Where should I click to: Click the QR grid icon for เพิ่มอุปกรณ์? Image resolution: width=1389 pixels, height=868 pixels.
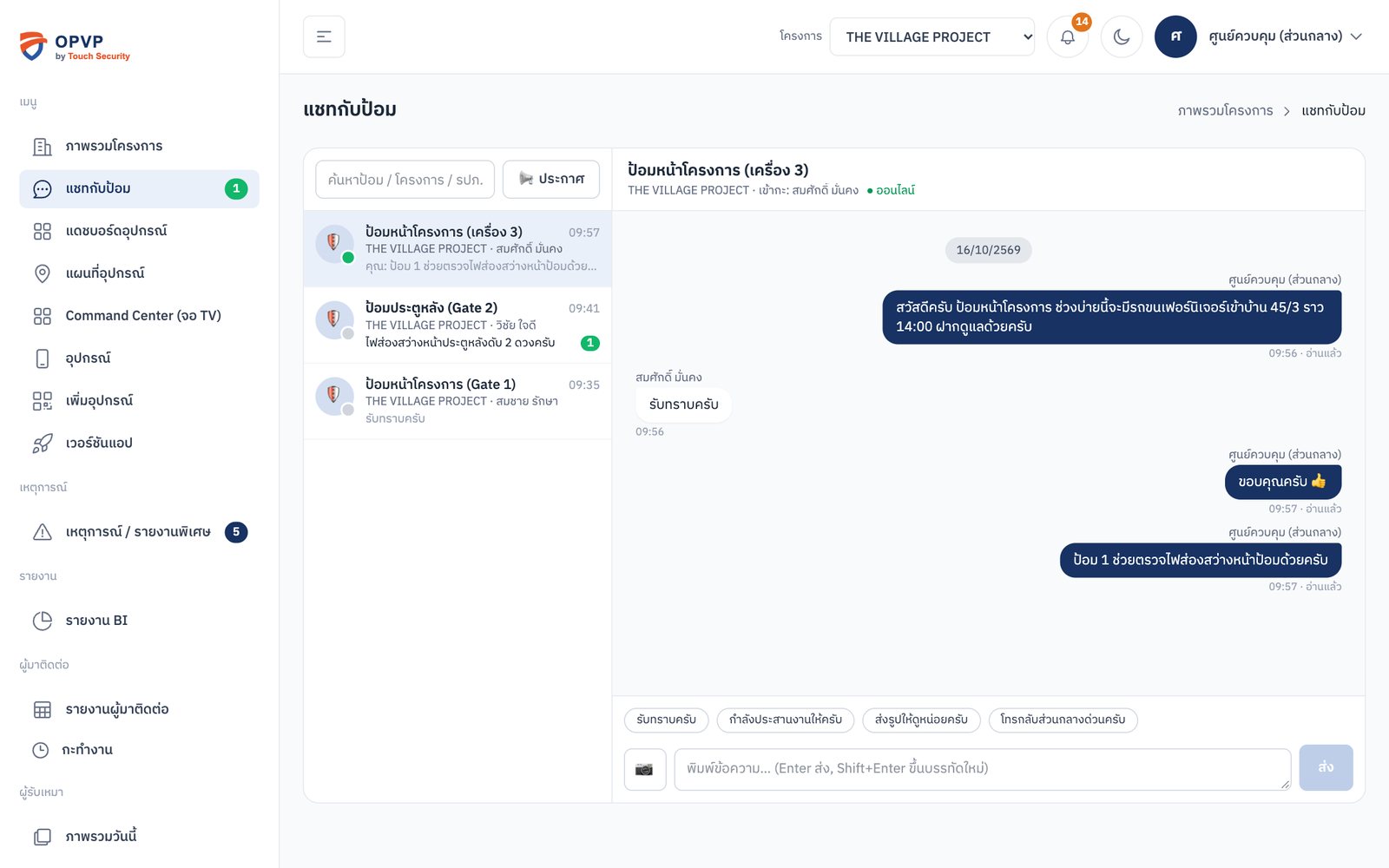click(42, 401)
